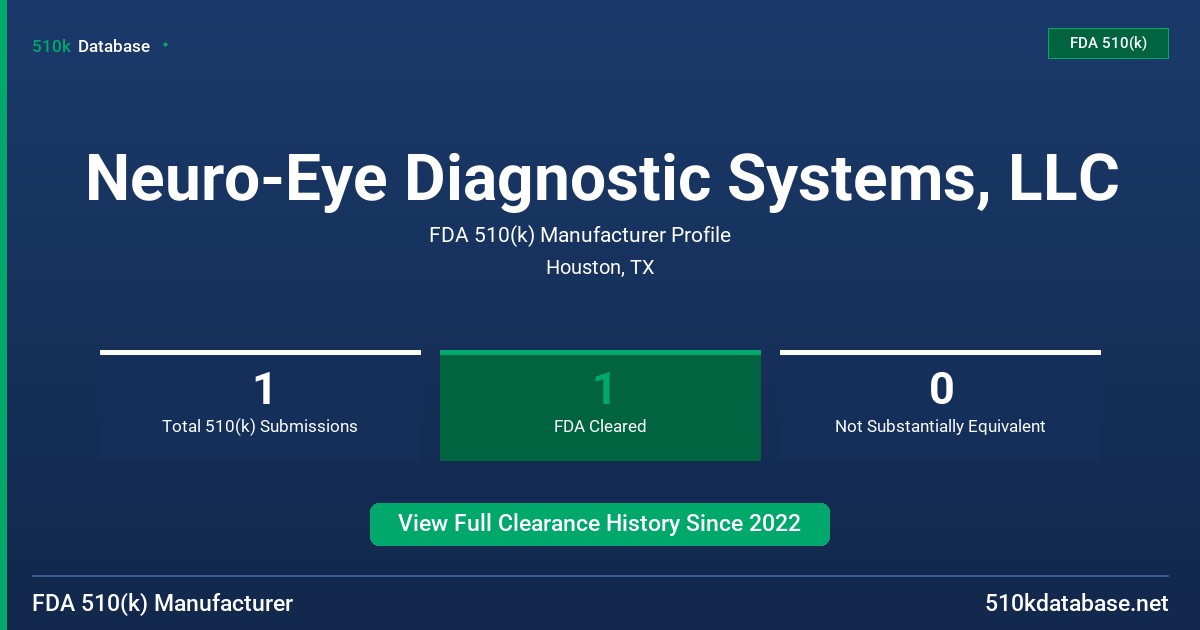Click the Houston, TX location text

(600, 268)
